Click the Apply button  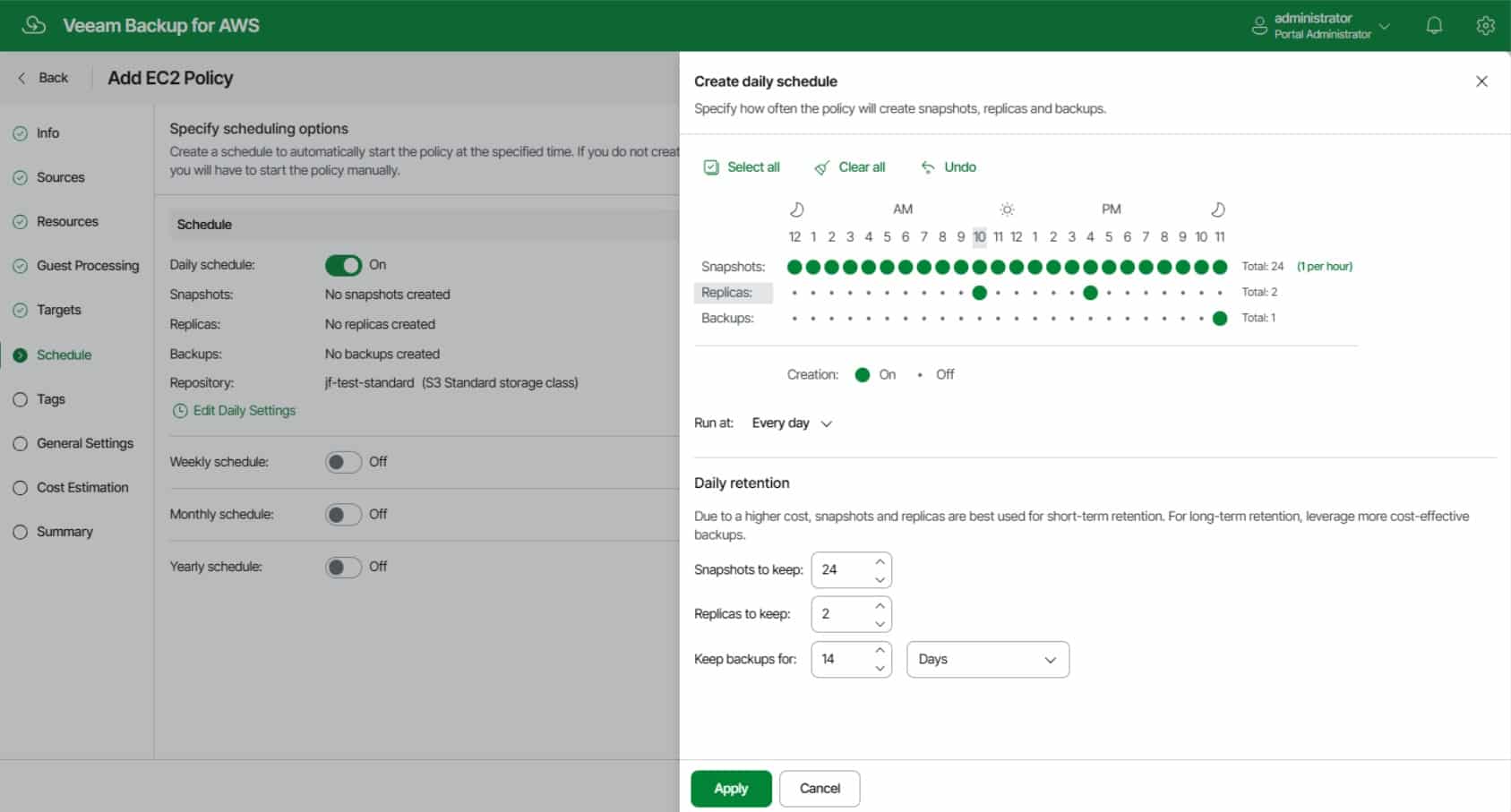731,789
